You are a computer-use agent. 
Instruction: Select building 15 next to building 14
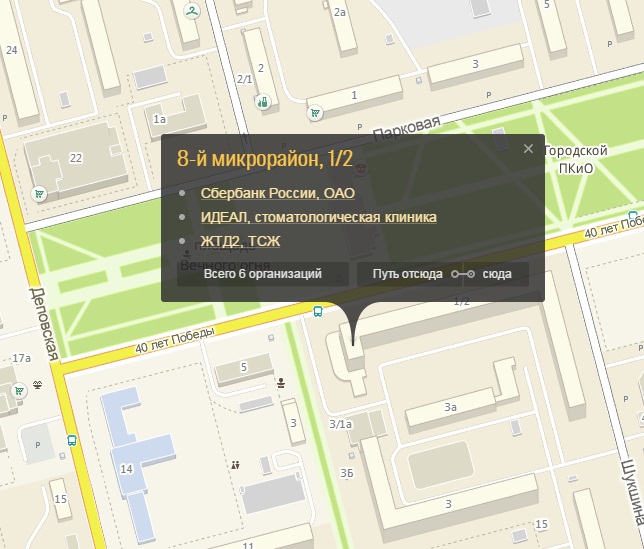(x=60, y=499)
